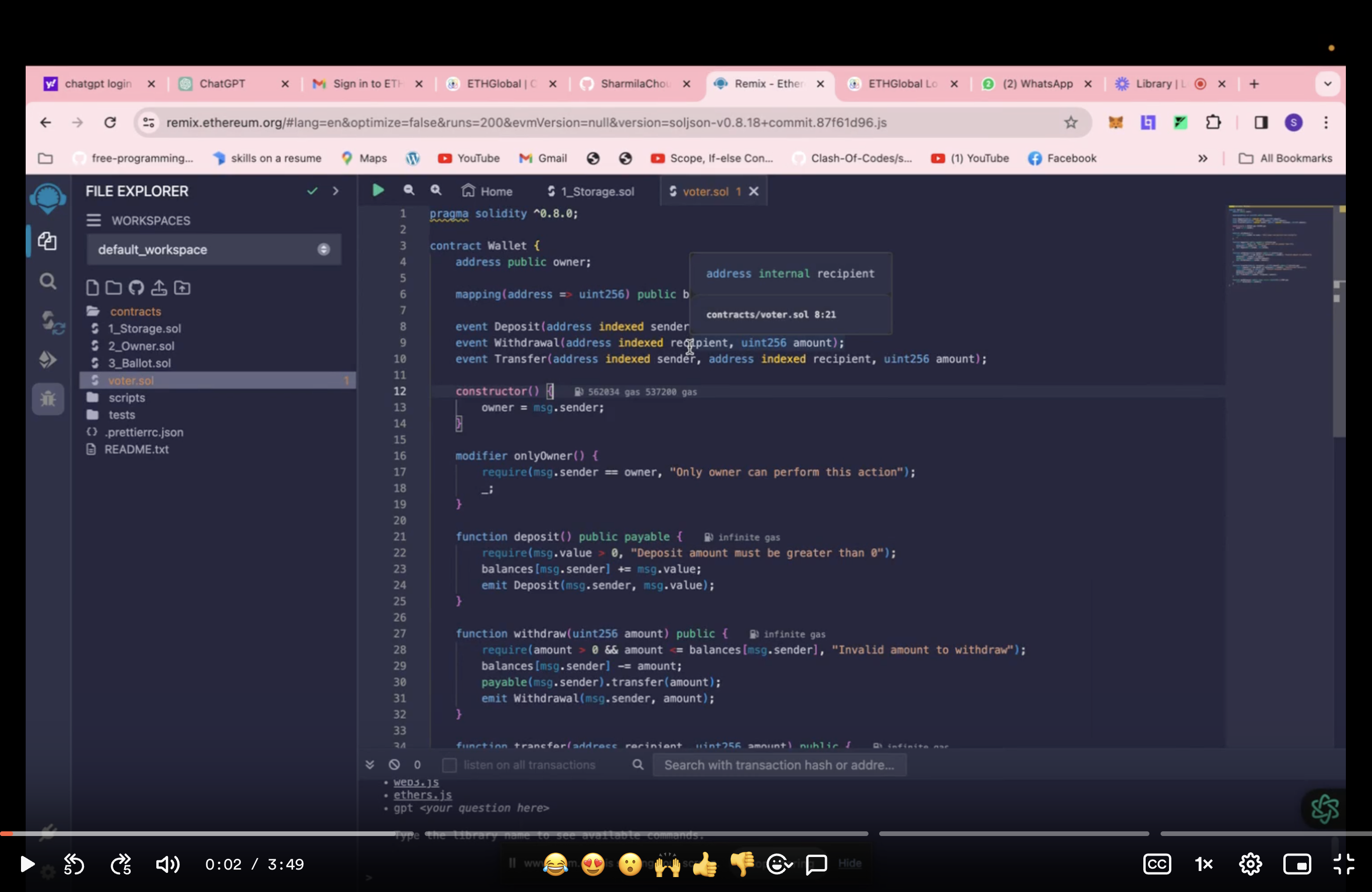Open the AI assistant floating icon

coord(1324,808)
